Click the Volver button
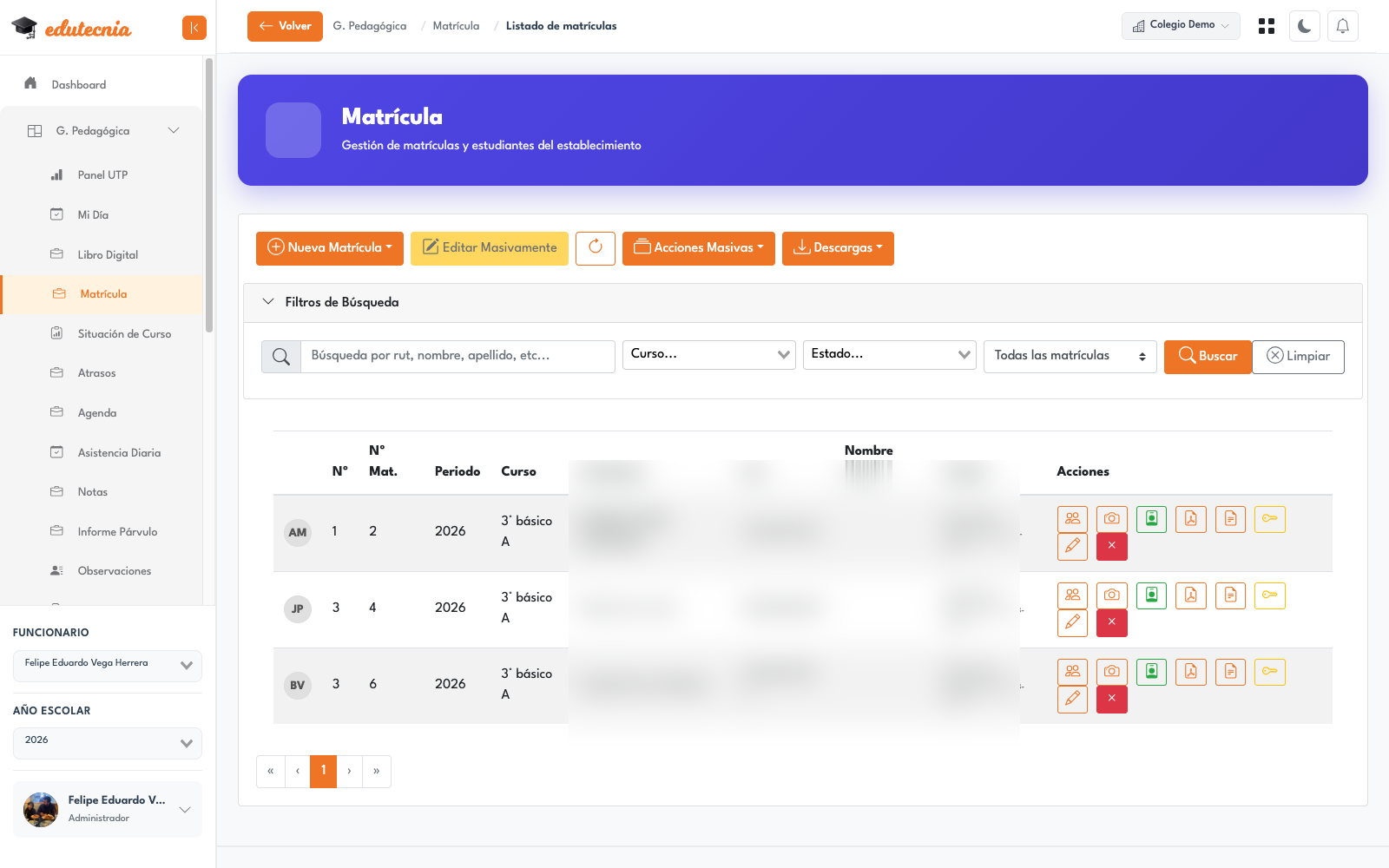This screenshot has width=1389, height=868. [x=285, y=26]
